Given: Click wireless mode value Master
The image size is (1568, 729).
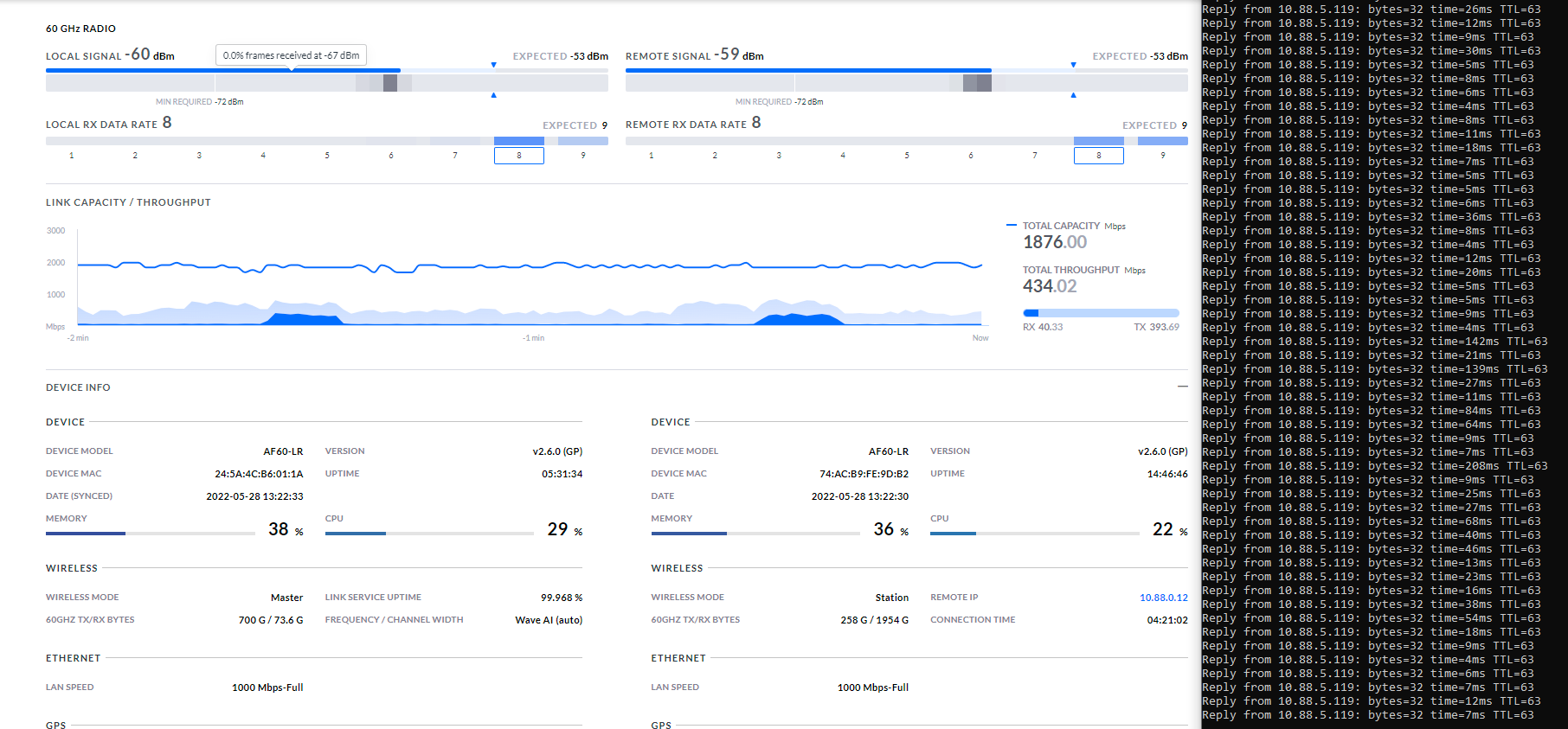Looking at the screenshot, I should point(286,598).
